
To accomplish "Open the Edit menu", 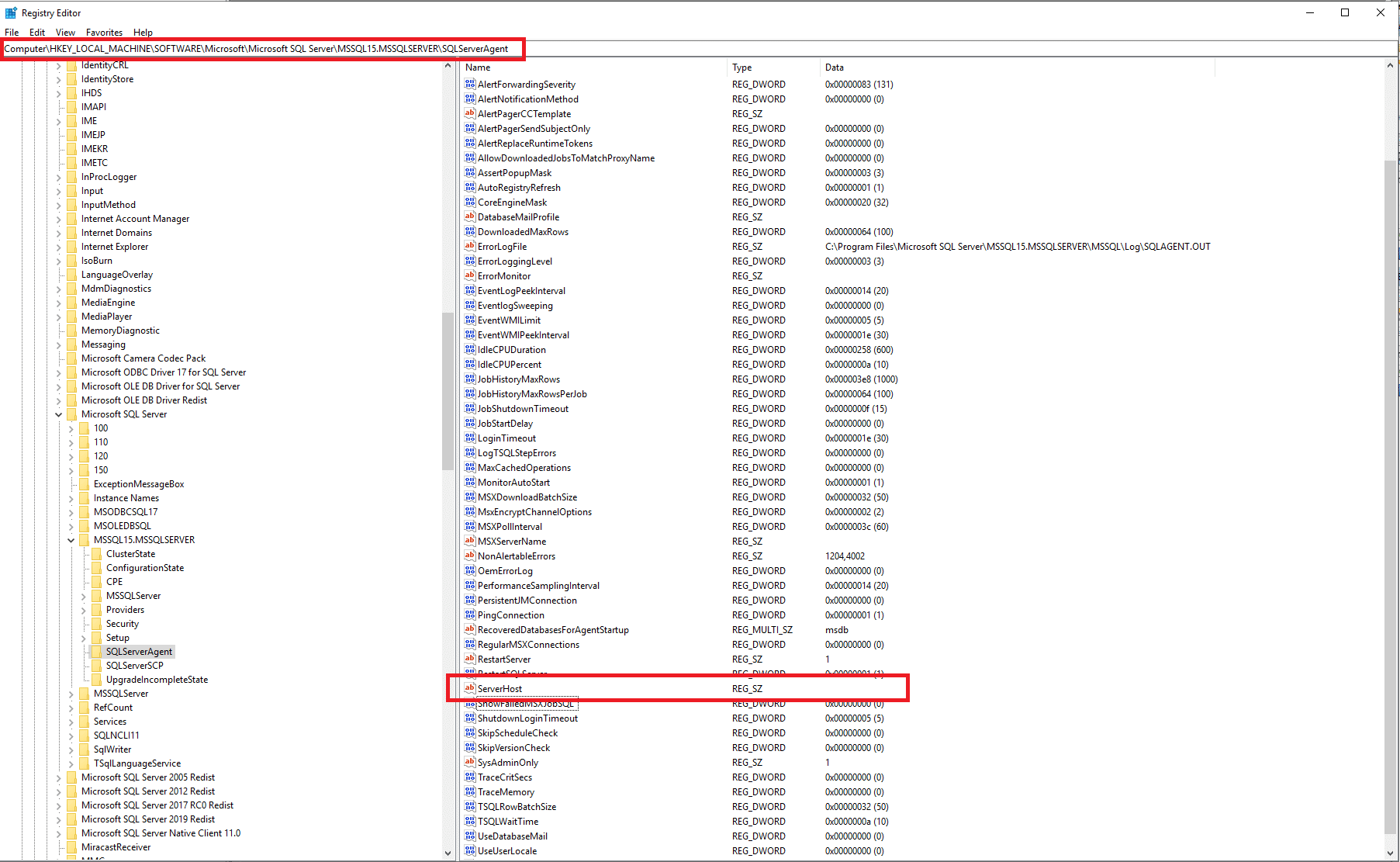I will [36, 33].
